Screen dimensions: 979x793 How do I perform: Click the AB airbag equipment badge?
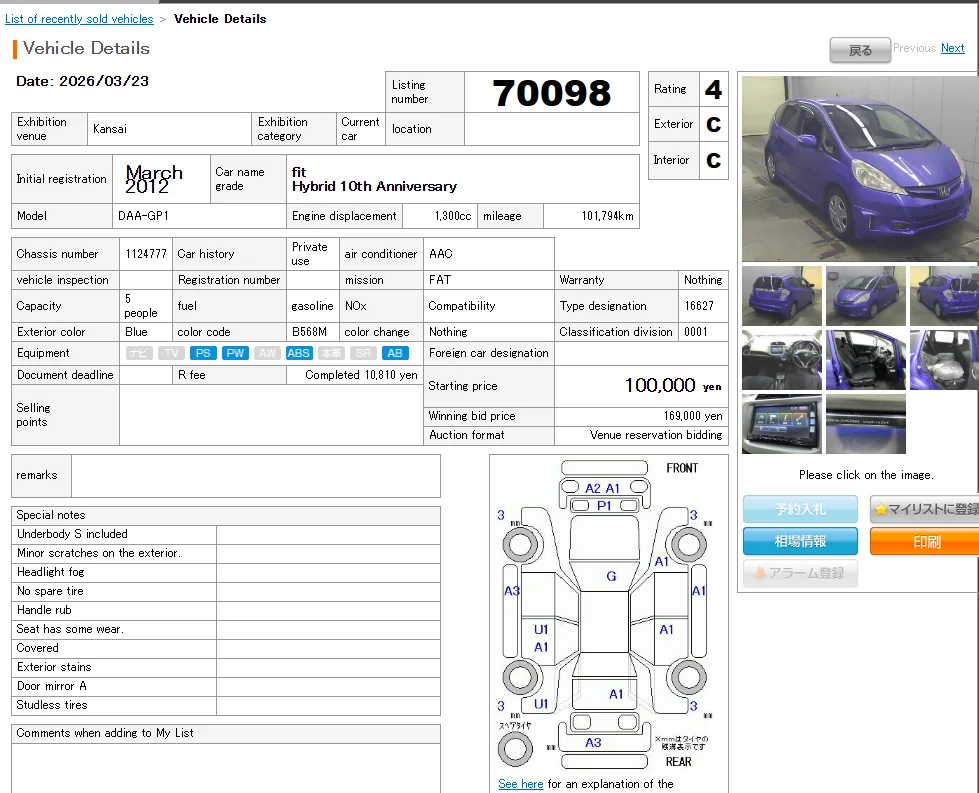click(395, 353)
